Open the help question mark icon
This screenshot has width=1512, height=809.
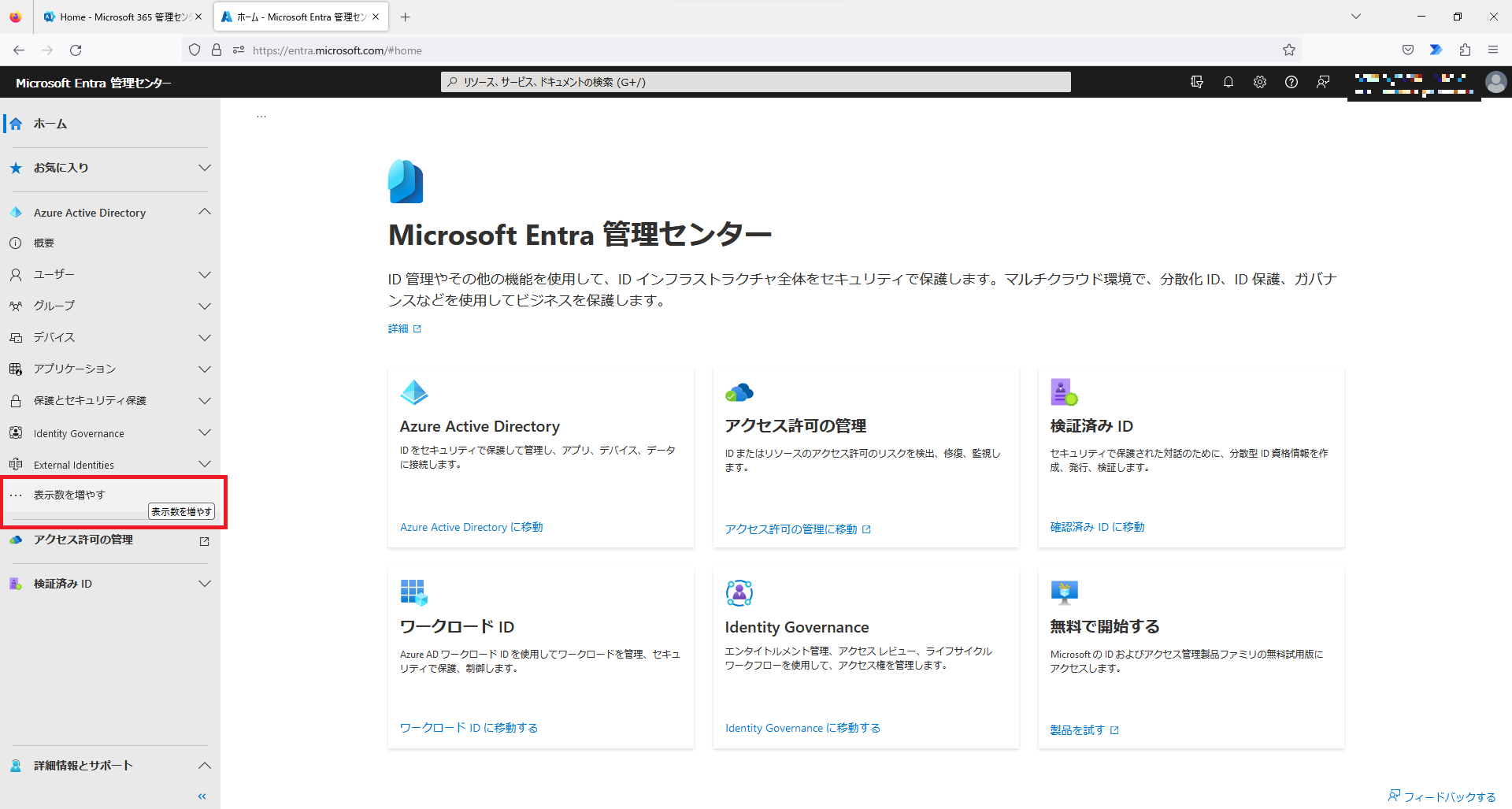[x=1291, y=82]
